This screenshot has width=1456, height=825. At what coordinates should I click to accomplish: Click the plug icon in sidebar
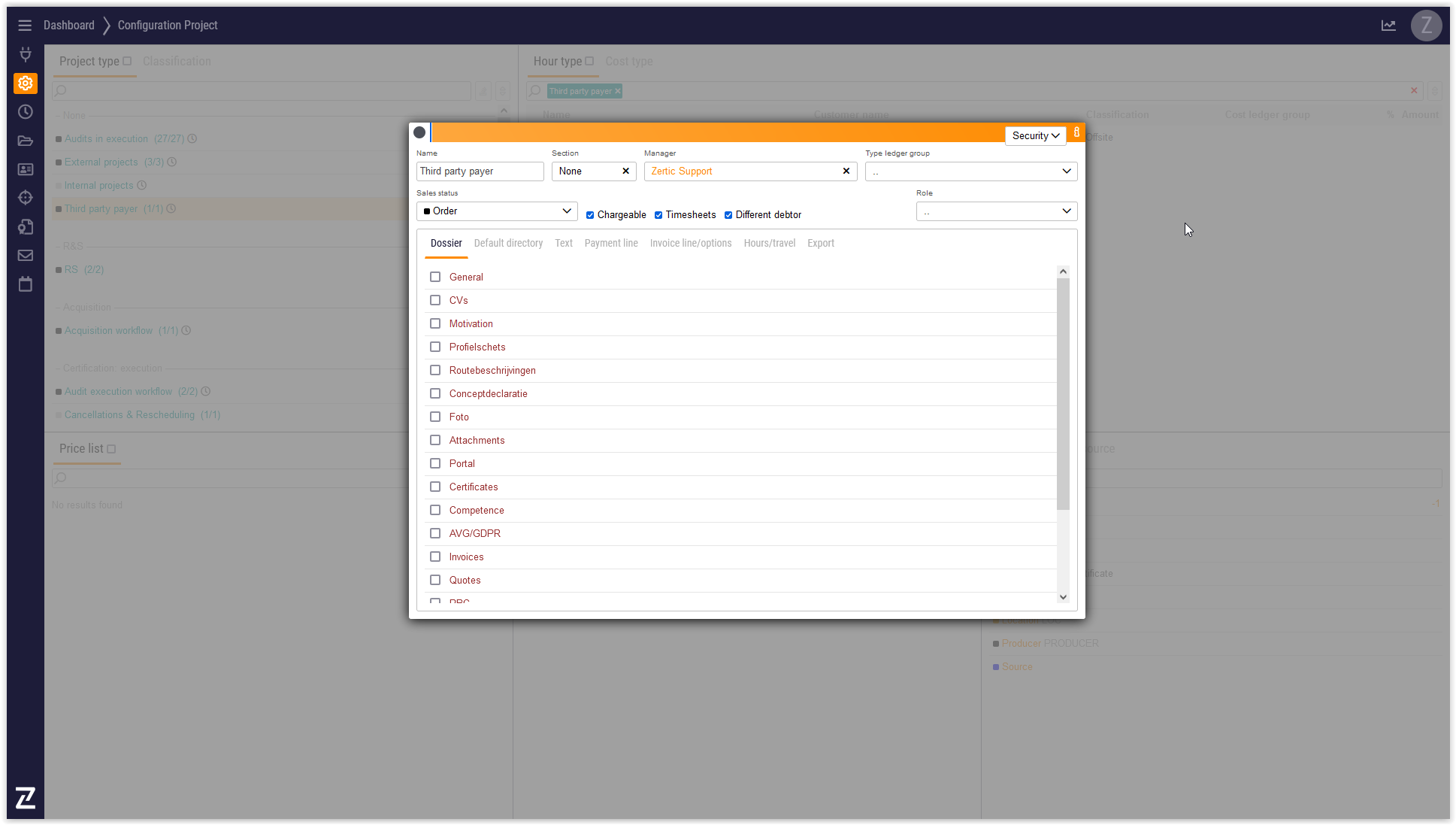[25, 54]
